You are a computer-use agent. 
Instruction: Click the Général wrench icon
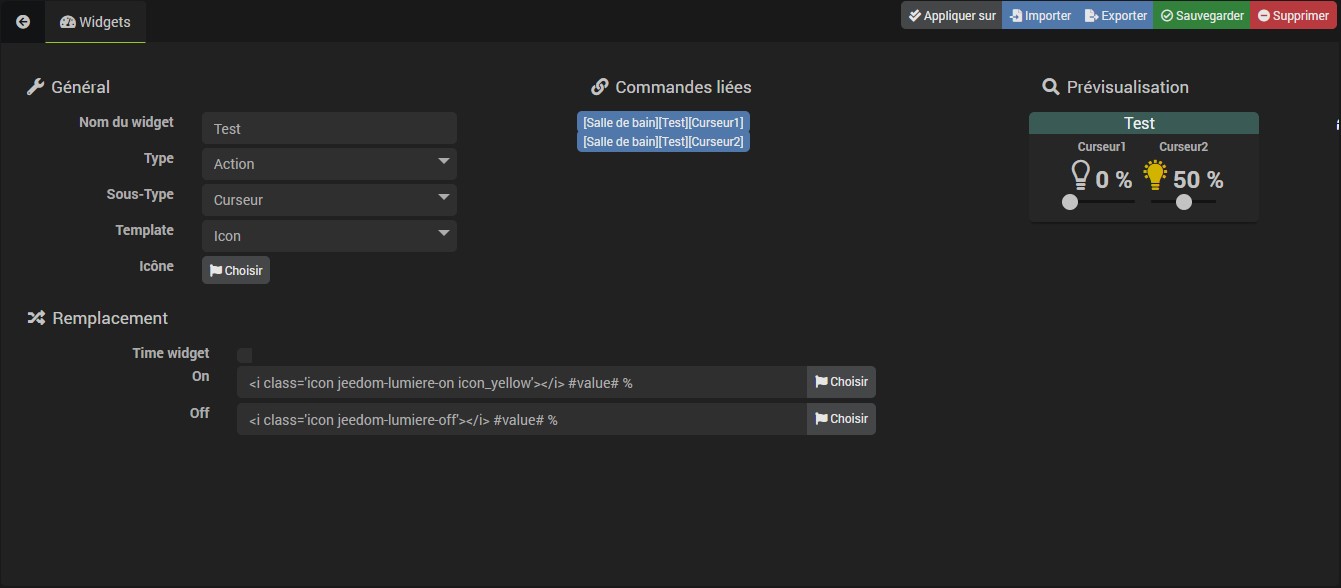(x=35, y=87)
